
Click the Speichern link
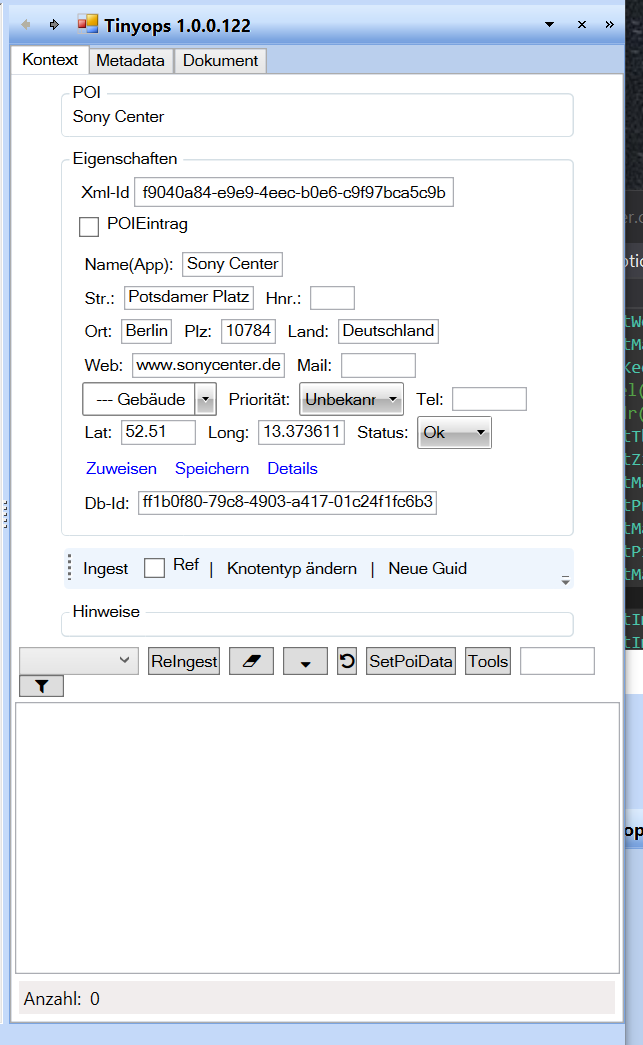(212, 469)
